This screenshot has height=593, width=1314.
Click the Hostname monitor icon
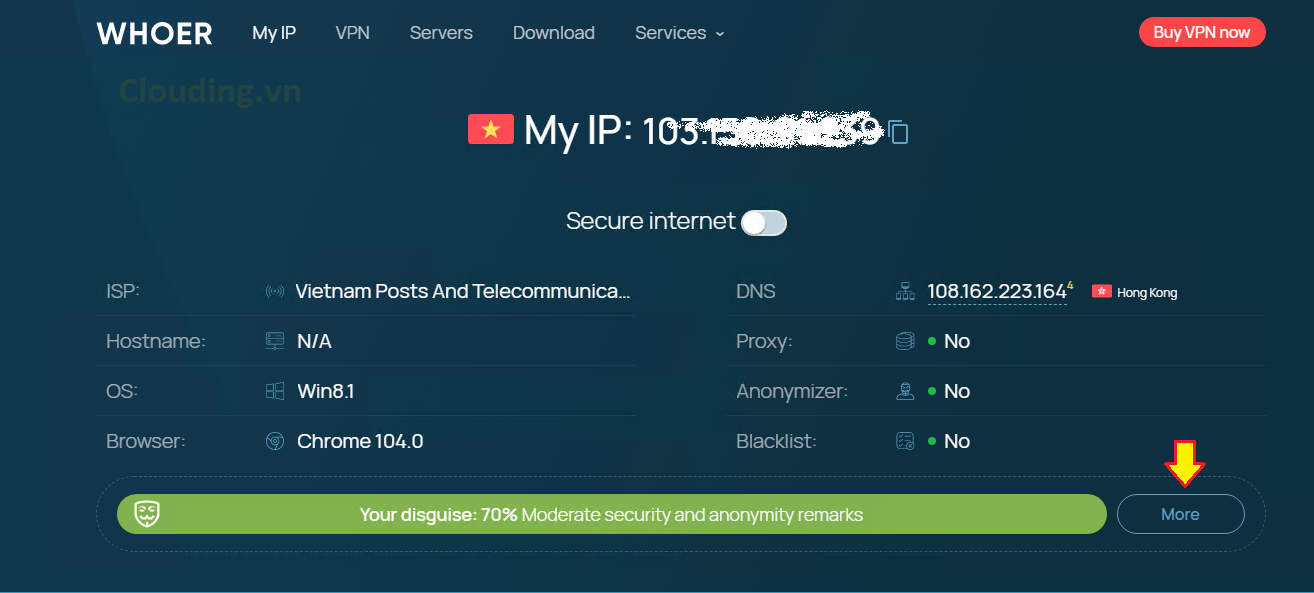274,341
